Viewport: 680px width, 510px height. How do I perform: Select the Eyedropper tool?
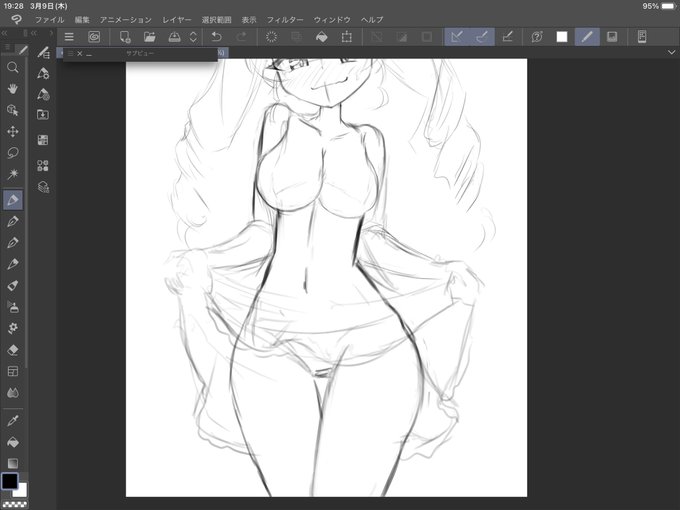click(13, 420)
